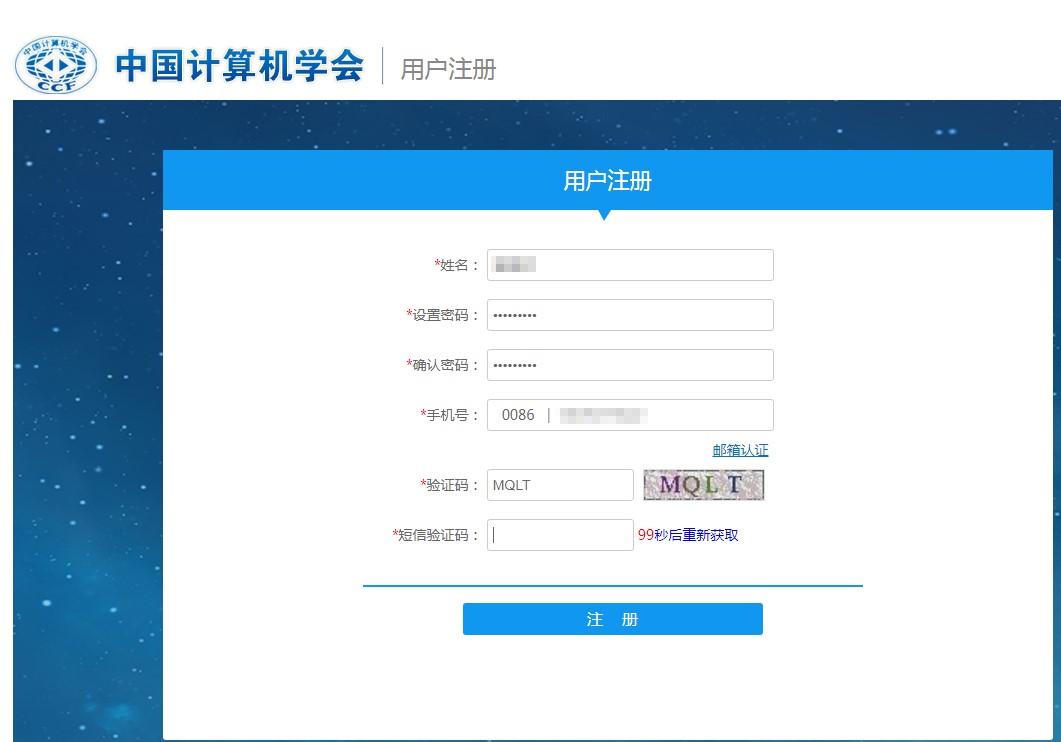Viewport: 1061px width, 742px height.
Task: Click the blue 用户注册 form header banner
Action: (x=607, y=181)
